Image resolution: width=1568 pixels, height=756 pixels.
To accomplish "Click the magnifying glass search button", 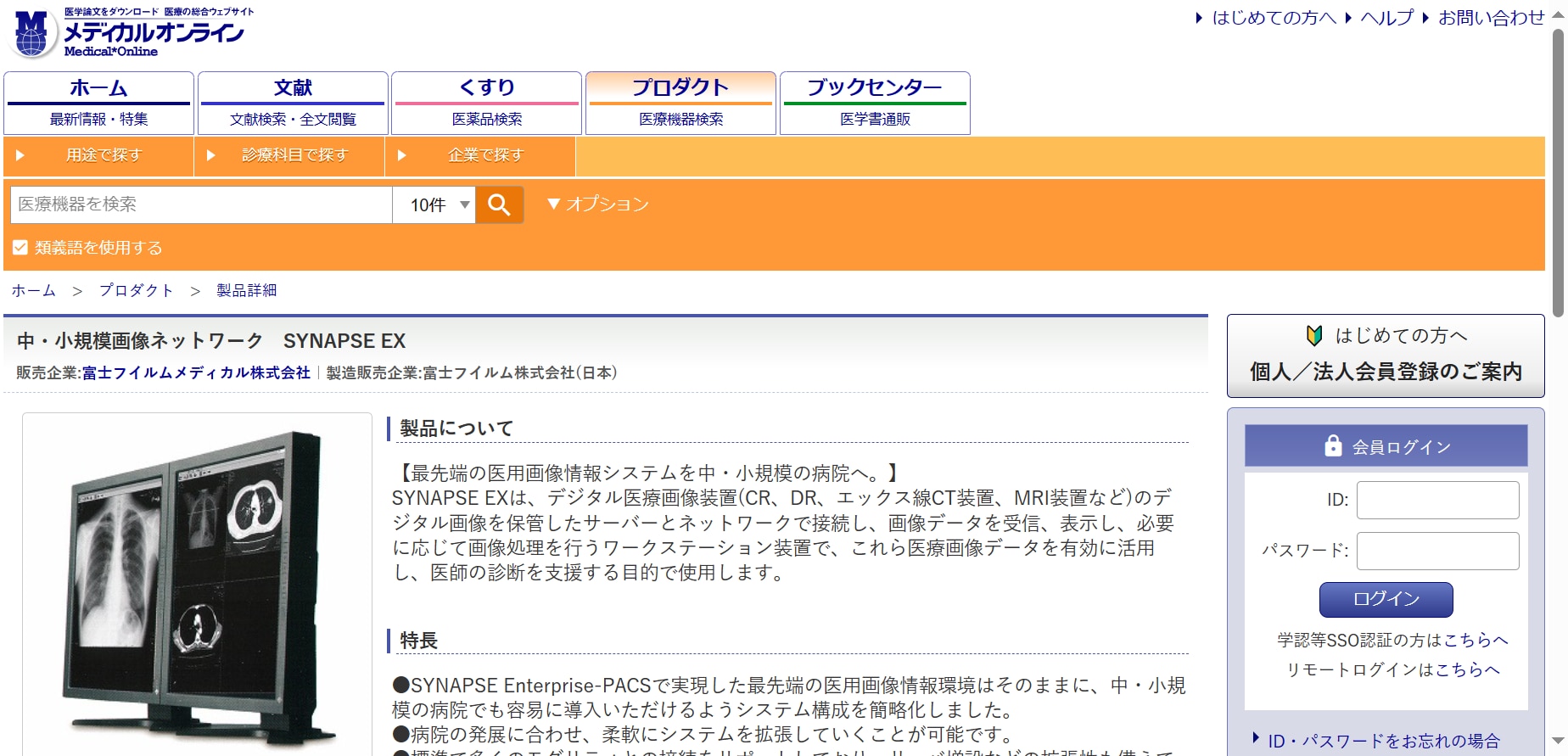I will [x=499, y=204].
